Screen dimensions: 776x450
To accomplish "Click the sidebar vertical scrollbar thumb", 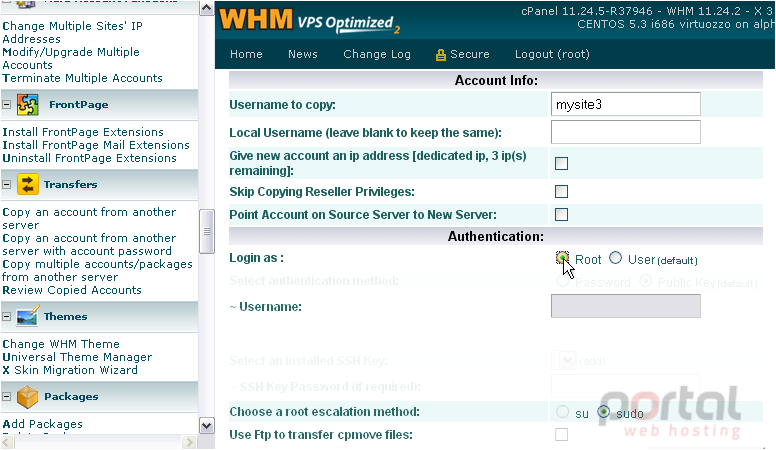I will [206, 231].
